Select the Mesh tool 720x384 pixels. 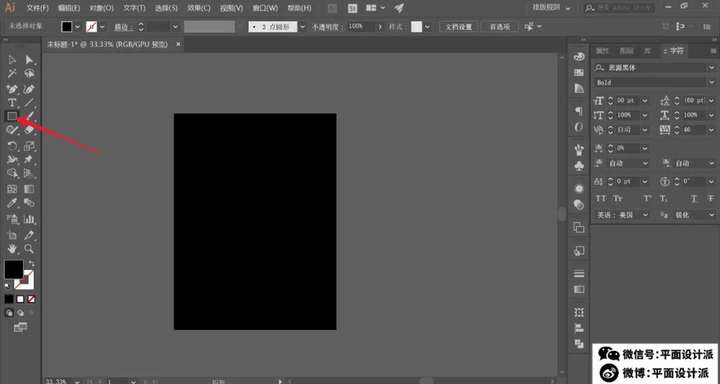click(x=12, y=189)
